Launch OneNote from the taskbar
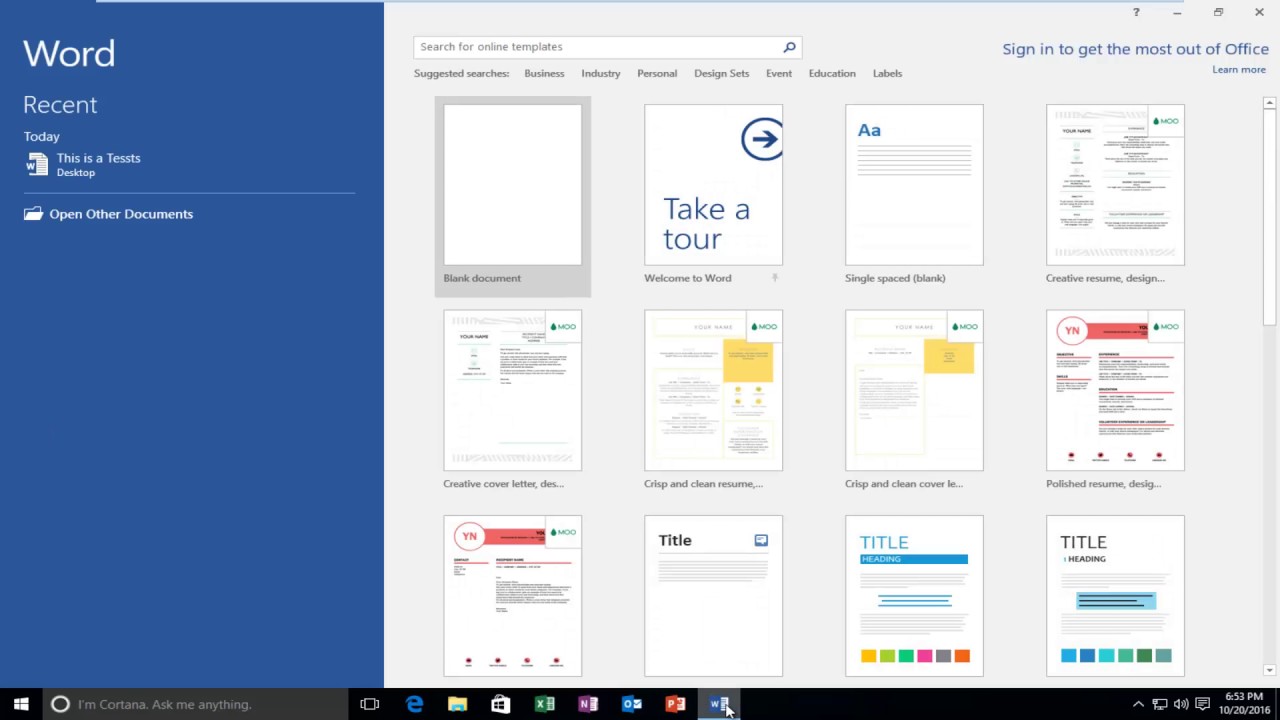 [x=588, y=704]
